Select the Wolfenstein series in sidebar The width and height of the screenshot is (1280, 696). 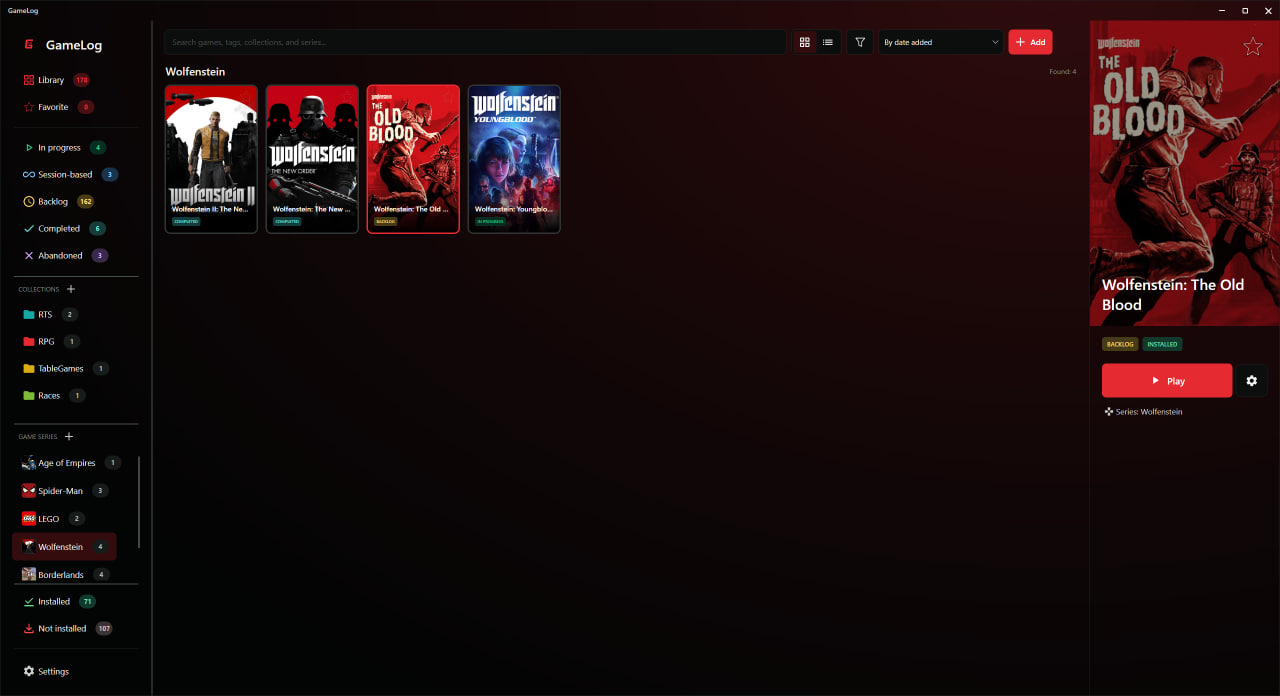(x=64, y=547)
